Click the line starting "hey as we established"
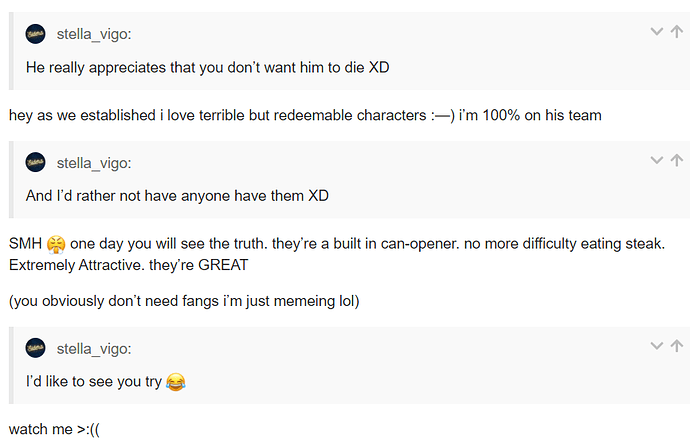This screenshot has width=690, height=446. pyautogui.click(x=305, y=115)
